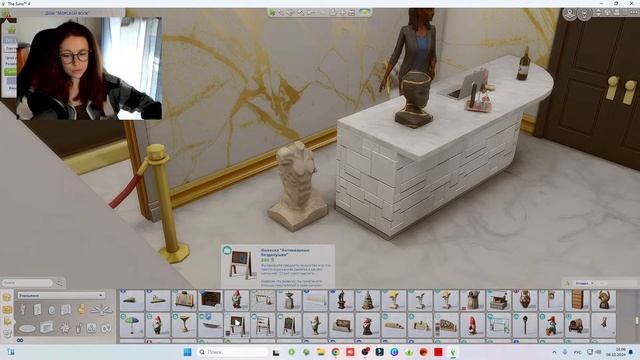Select the golden sculpture category icon
This screenshot has height=360, width=640.
(x=82, y=309)
